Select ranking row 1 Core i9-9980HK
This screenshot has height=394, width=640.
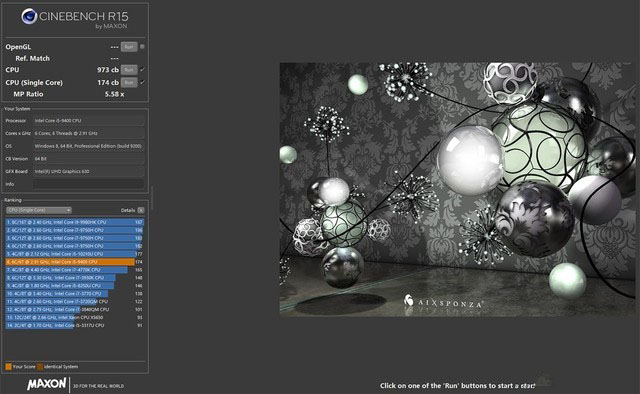[75, 222]
